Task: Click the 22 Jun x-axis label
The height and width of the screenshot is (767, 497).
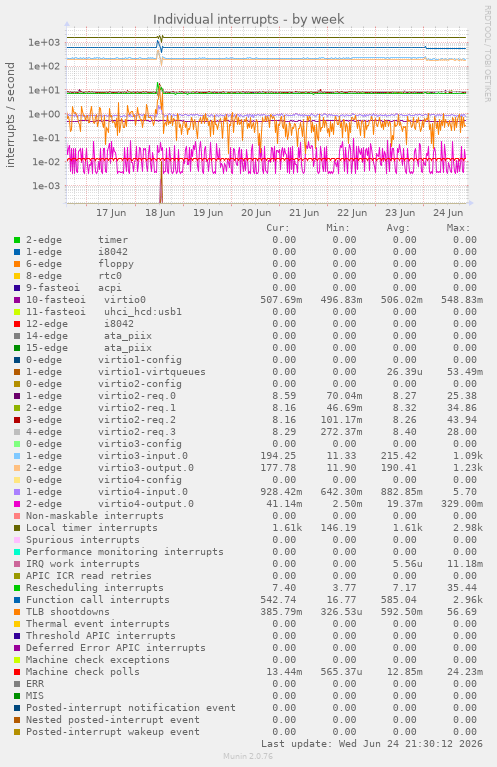Action: tap(352, 213)
